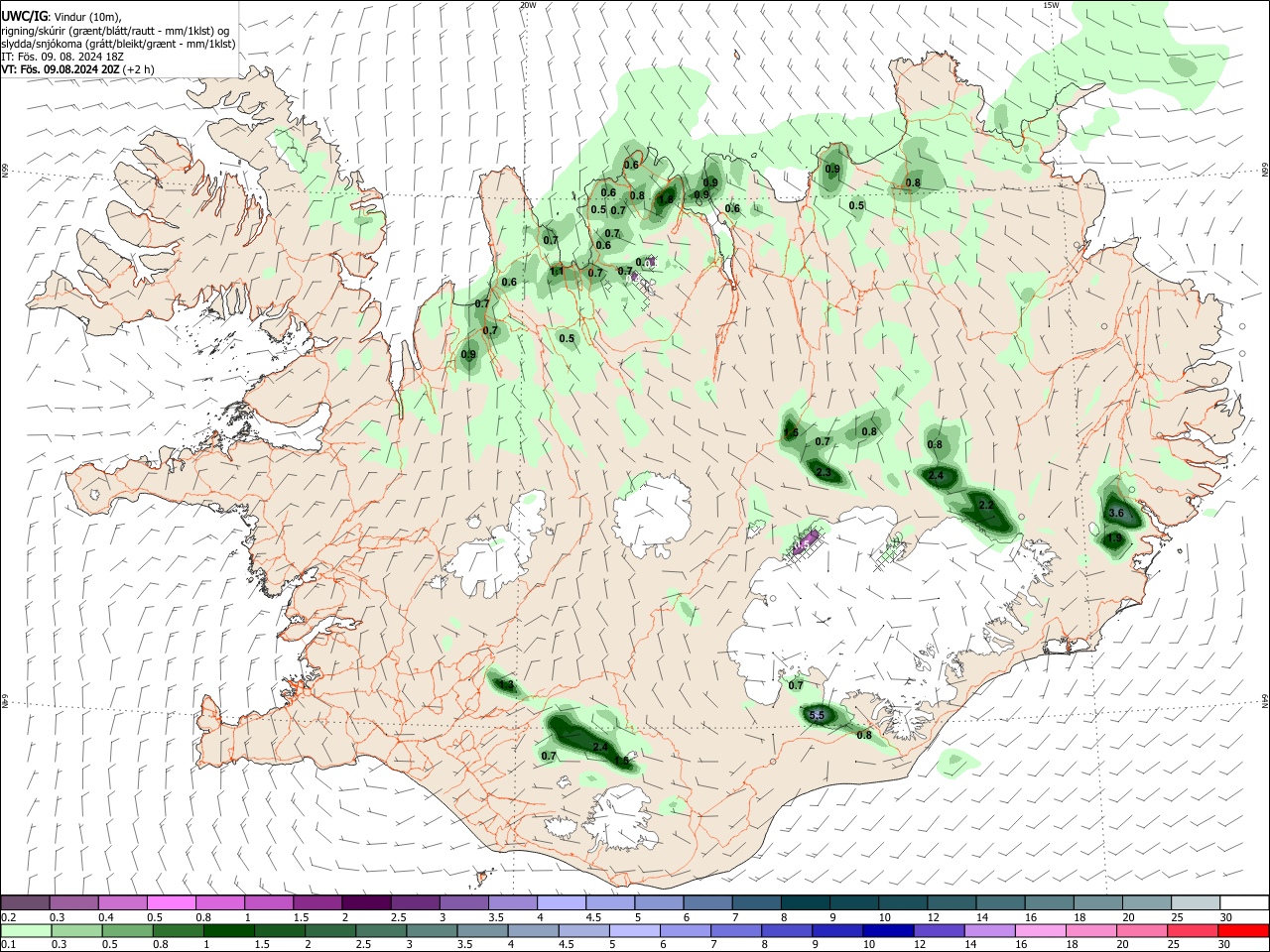Click the 1.1 precipitation label in the northwest
The width and height of the screenshot is (1270, 952).
point(557,271)
